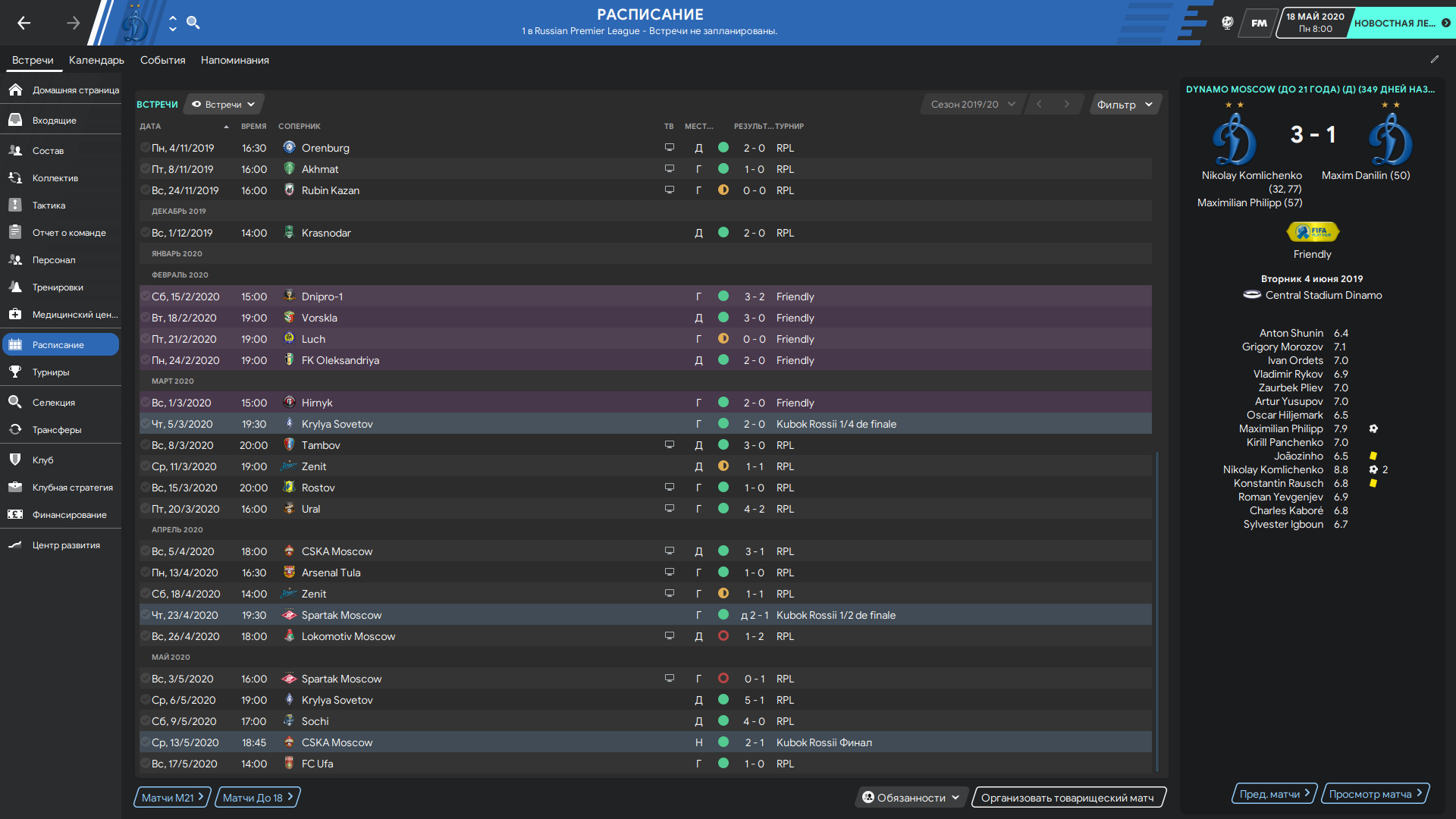
Task: Open the FM menu button
Action: (1259, 23)
